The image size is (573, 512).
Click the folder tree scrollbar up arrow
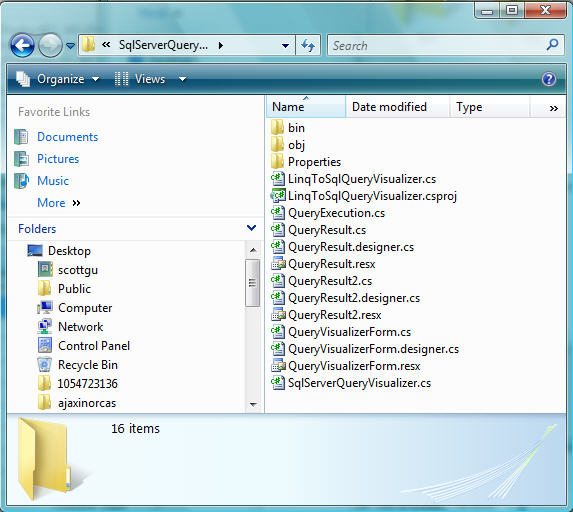[x=253, y=250]
